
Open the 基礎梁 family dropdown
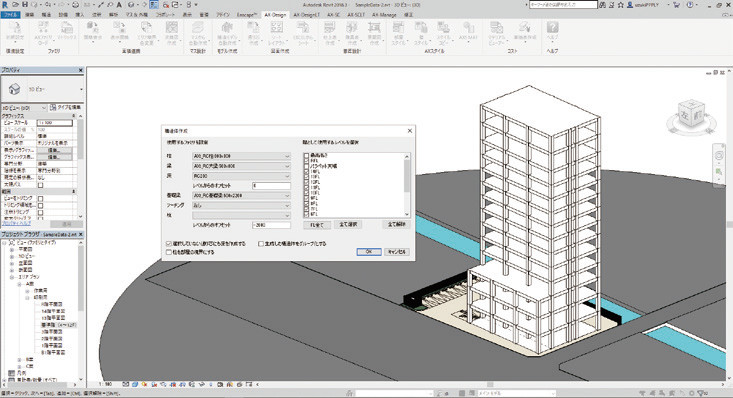241,195
